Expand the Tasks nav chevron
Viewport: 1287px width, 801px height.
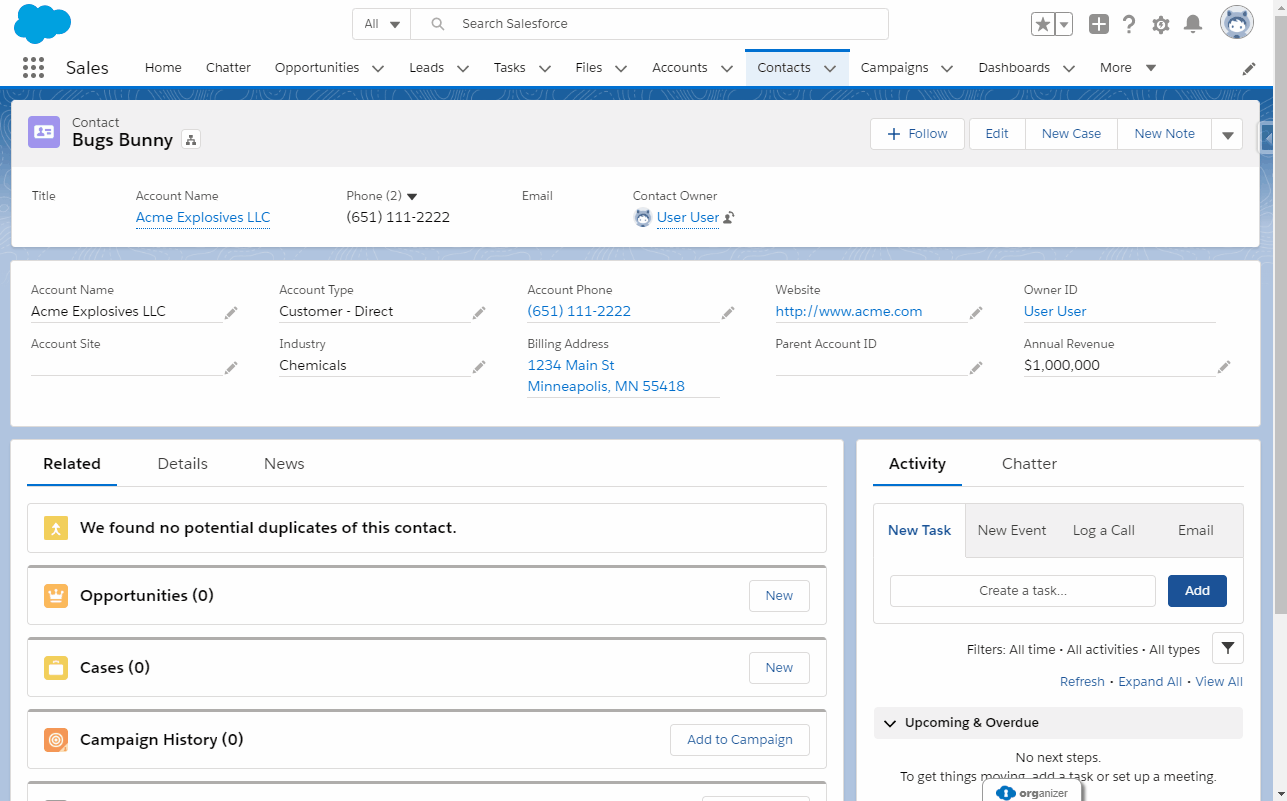pyautogui.click(x=545, y=68)
